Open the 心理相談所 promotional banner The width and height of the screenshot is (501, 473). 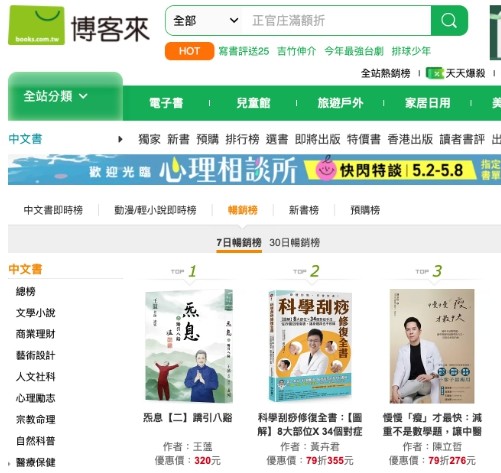coord(254,170)
